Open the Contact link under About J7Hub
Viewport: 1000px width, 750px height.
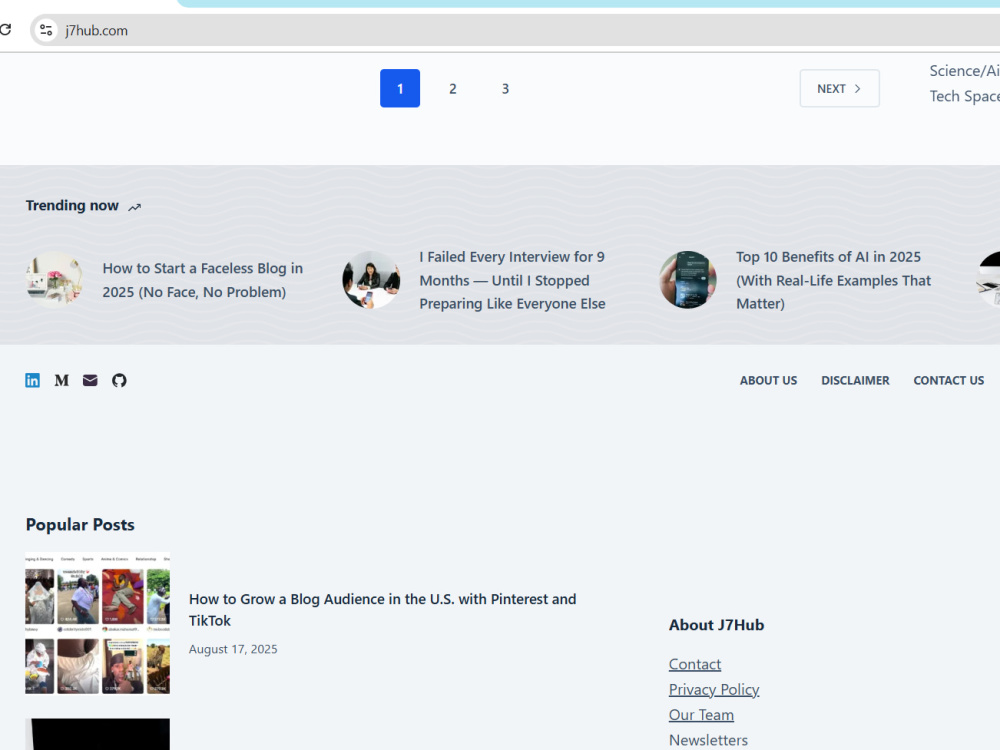[695, 665]
